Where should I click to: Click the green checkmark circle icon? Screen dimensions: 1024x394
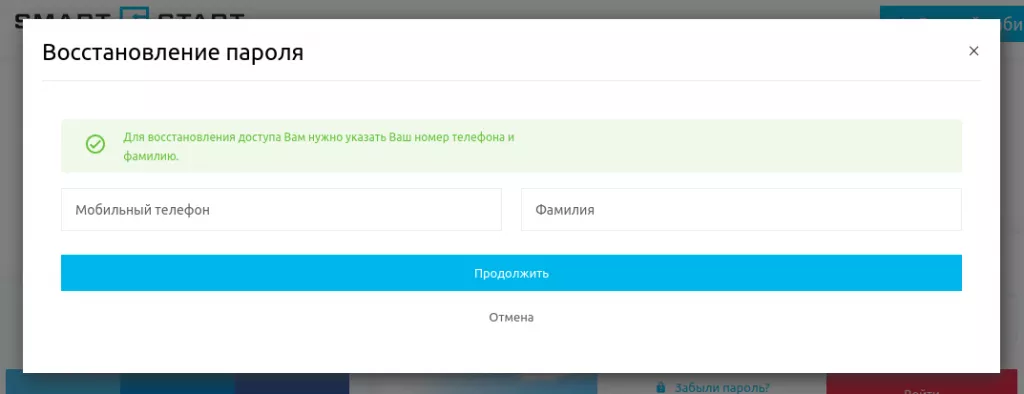point(95,144)
